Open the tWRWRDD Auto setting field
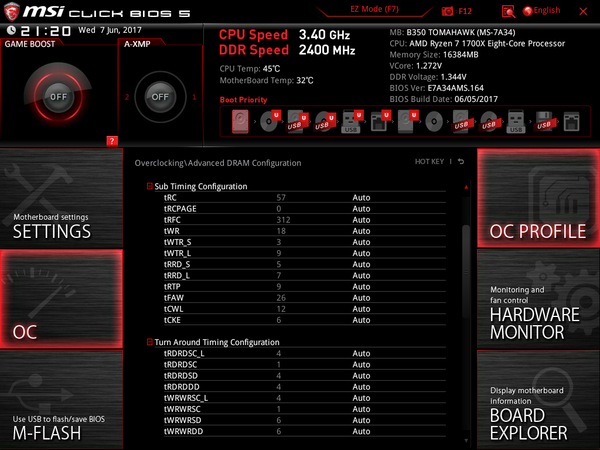Viewport: 600px width, 450px height. coord(361,431)
